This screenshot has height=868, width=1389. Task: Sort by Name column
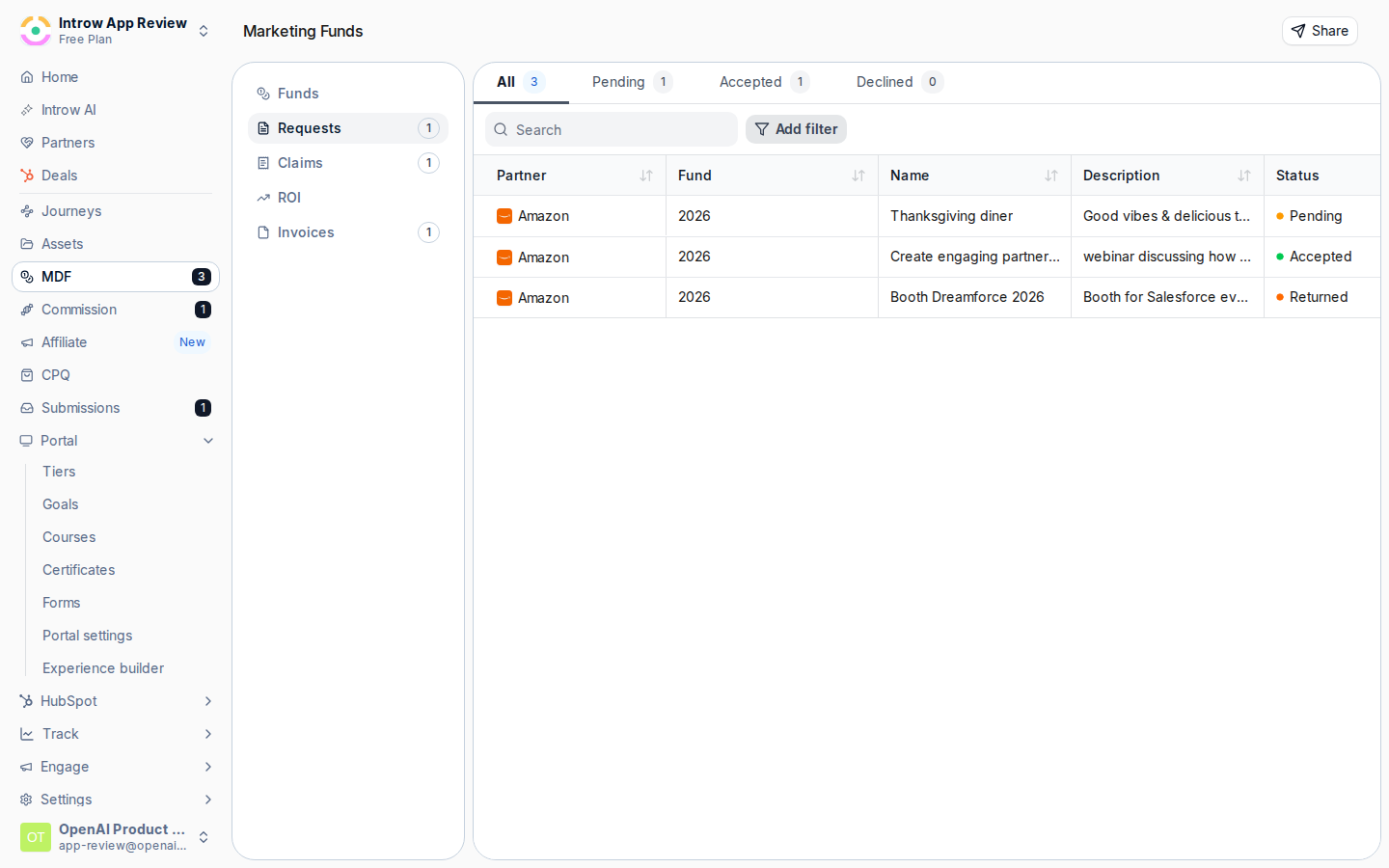[1051, 176]
